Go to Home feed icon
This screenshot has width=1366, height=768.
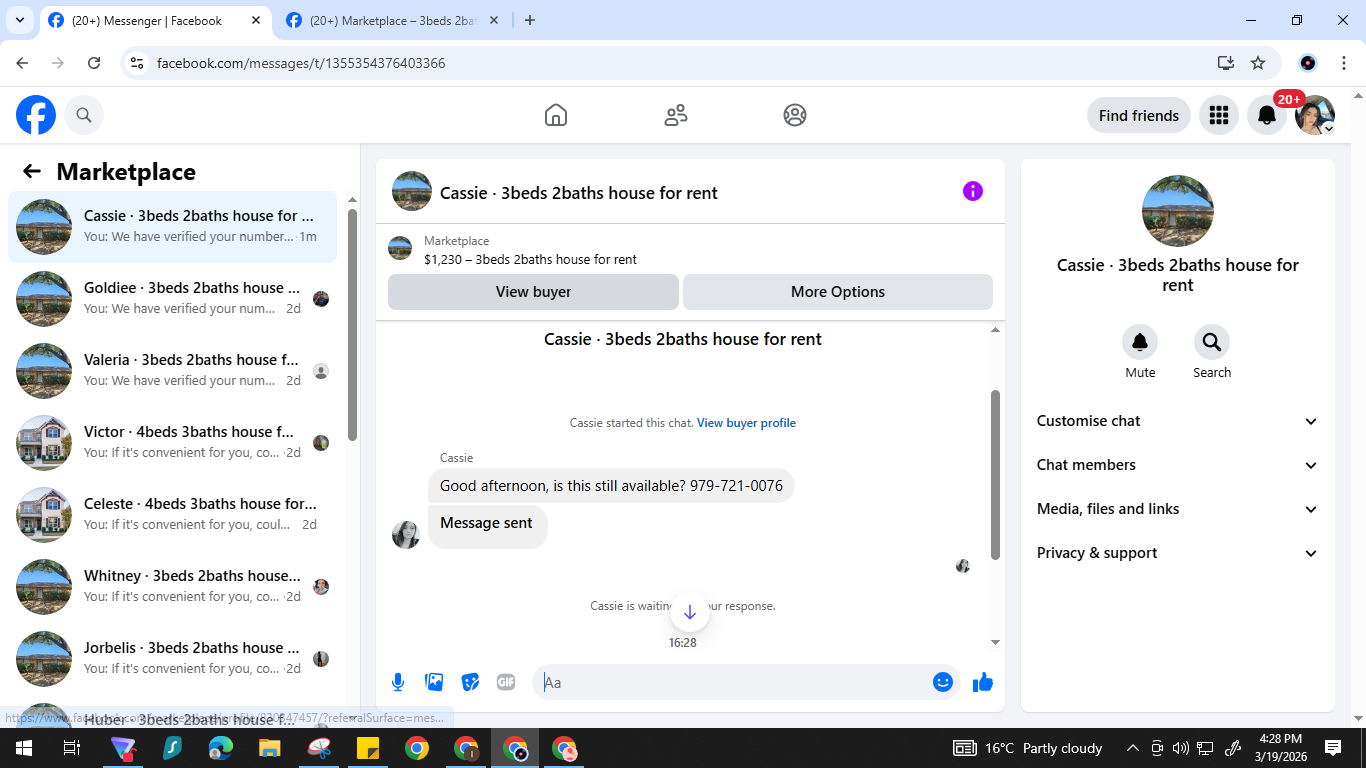(556, 115)
